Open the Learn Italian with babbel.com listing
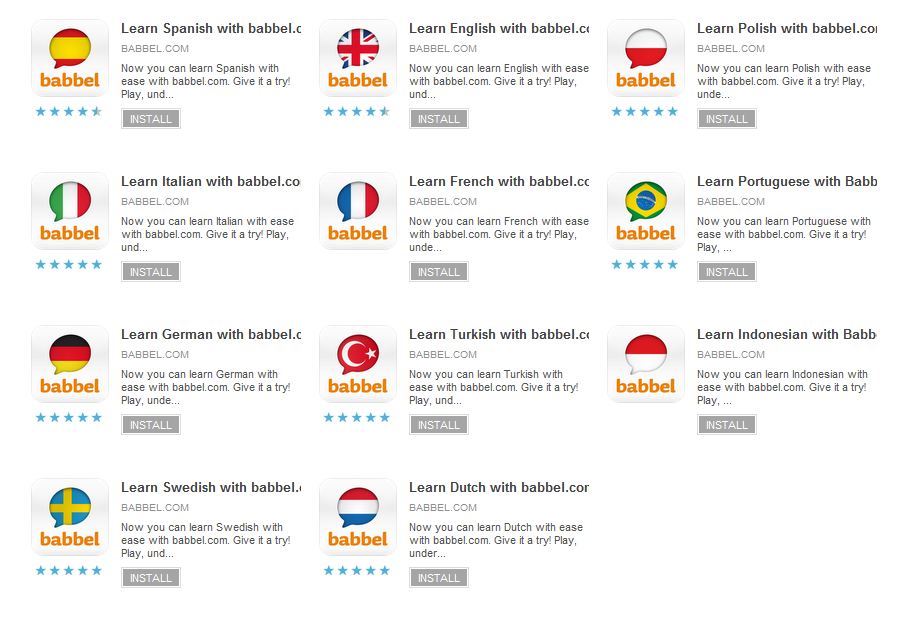The width and height of the screenshot is (904, 617). pyautogui.click(x=209, y=181)
